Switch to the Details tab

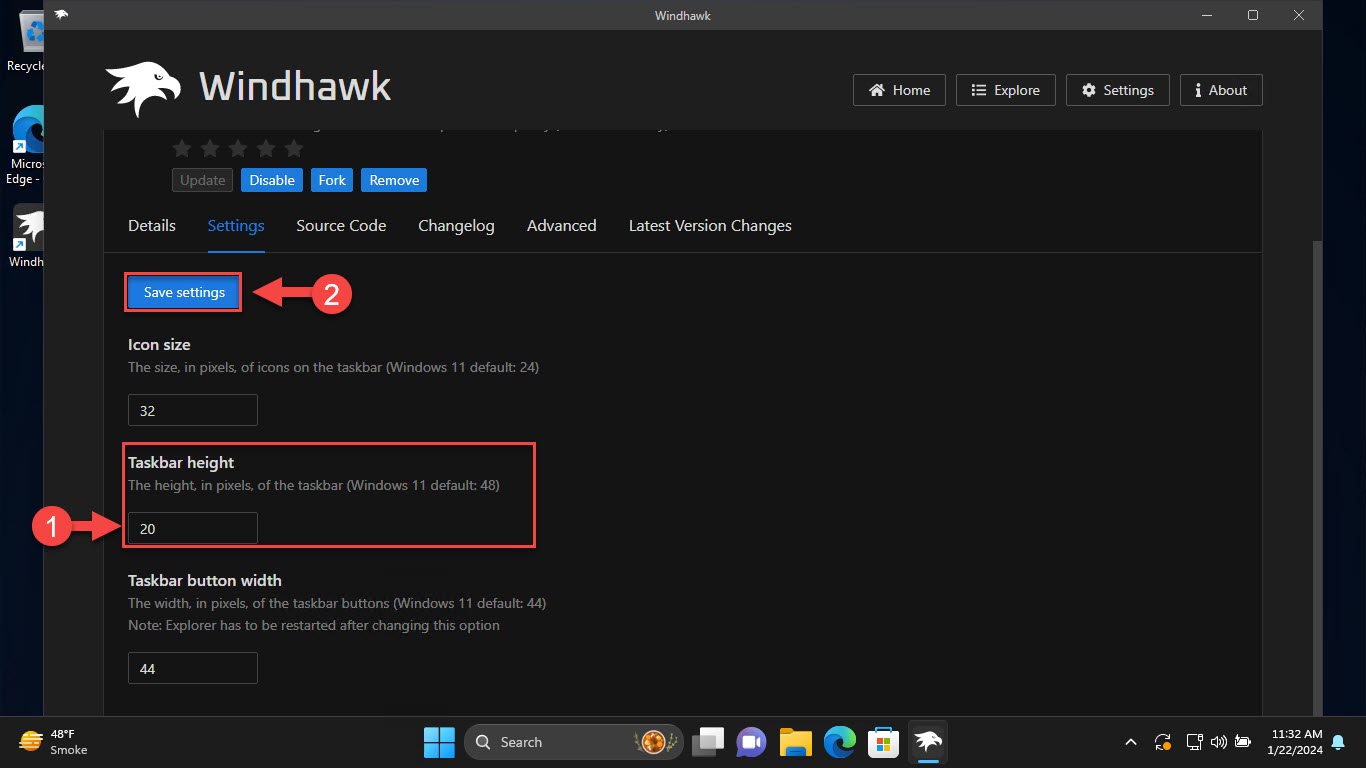(152, 226)
